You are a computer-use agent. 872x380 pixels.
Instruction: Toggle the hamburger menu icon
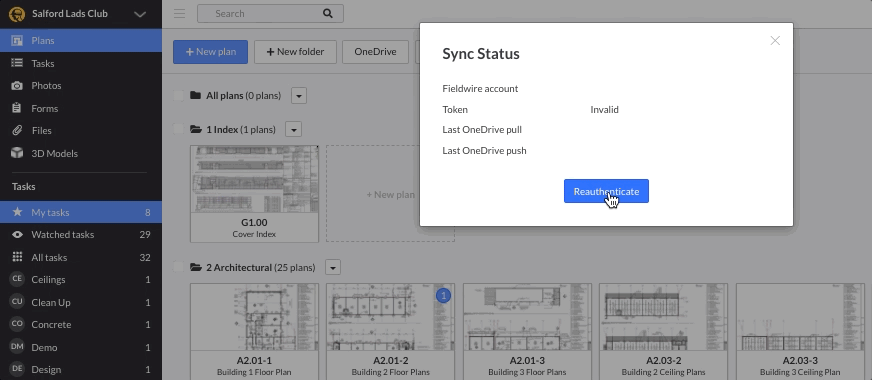[x=179, y=13]
